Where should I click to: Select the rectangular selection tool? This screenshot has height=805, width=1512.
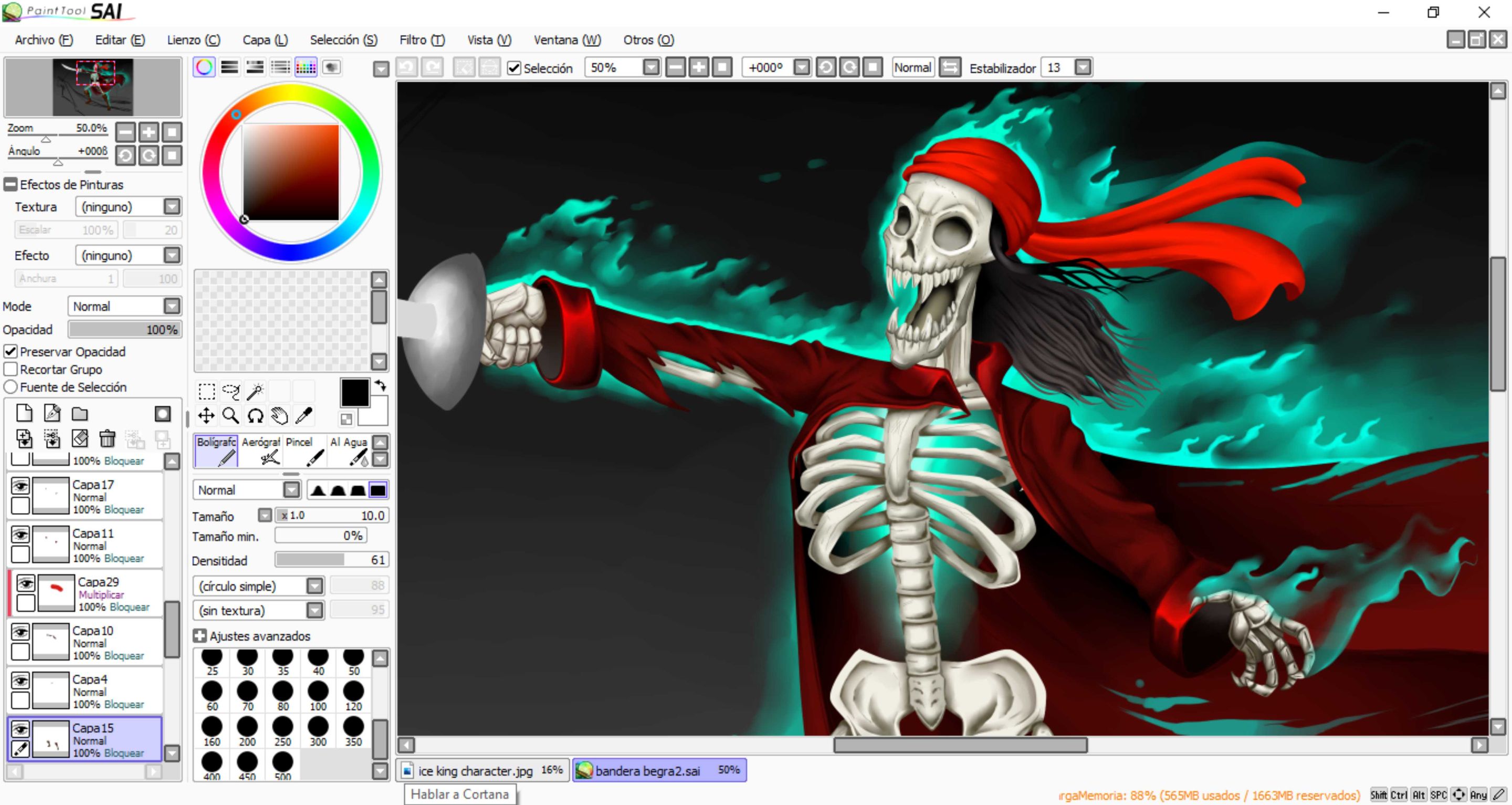tap(207, 391)
